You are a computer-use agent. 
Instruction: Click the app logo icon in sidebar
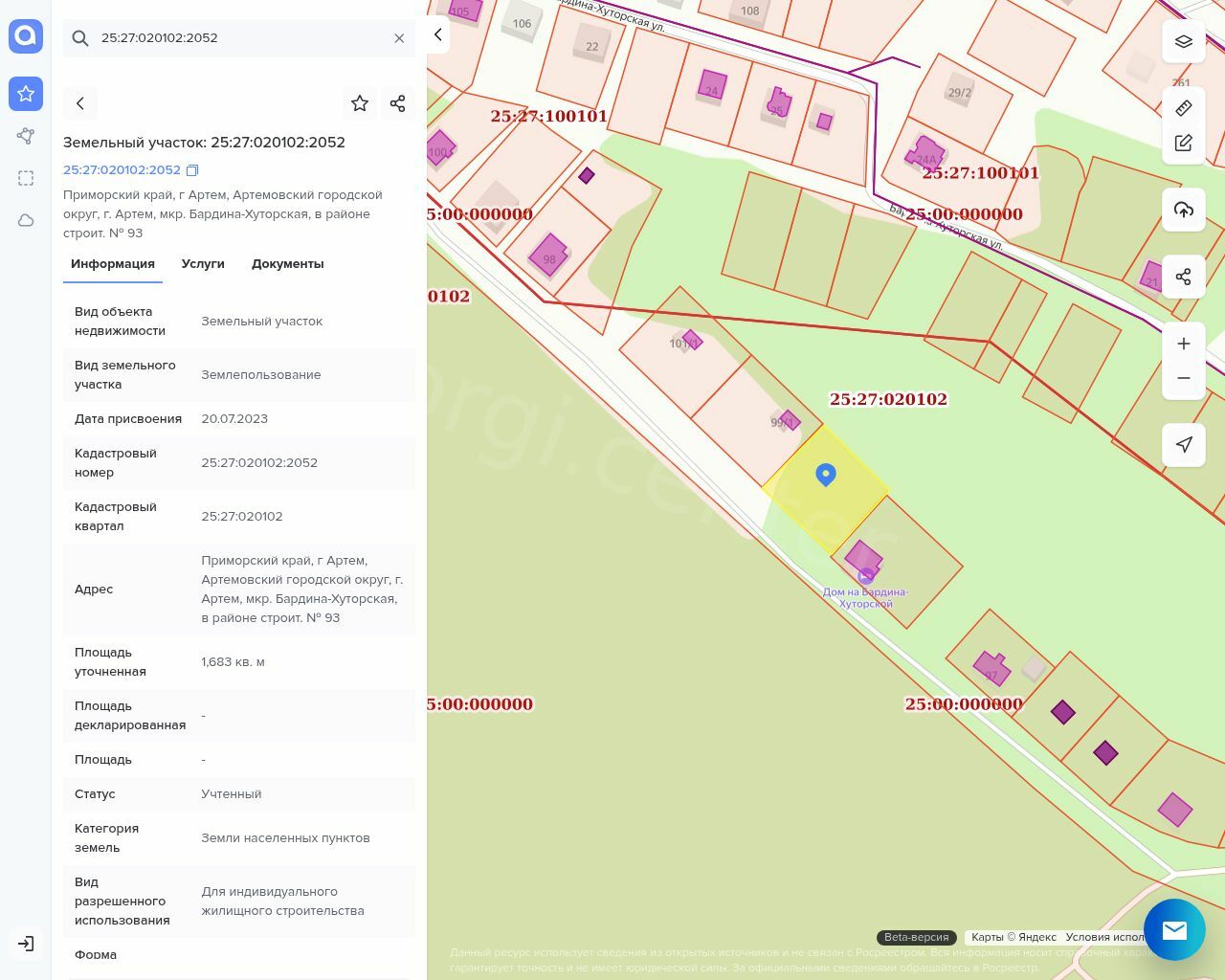point(26,36)
